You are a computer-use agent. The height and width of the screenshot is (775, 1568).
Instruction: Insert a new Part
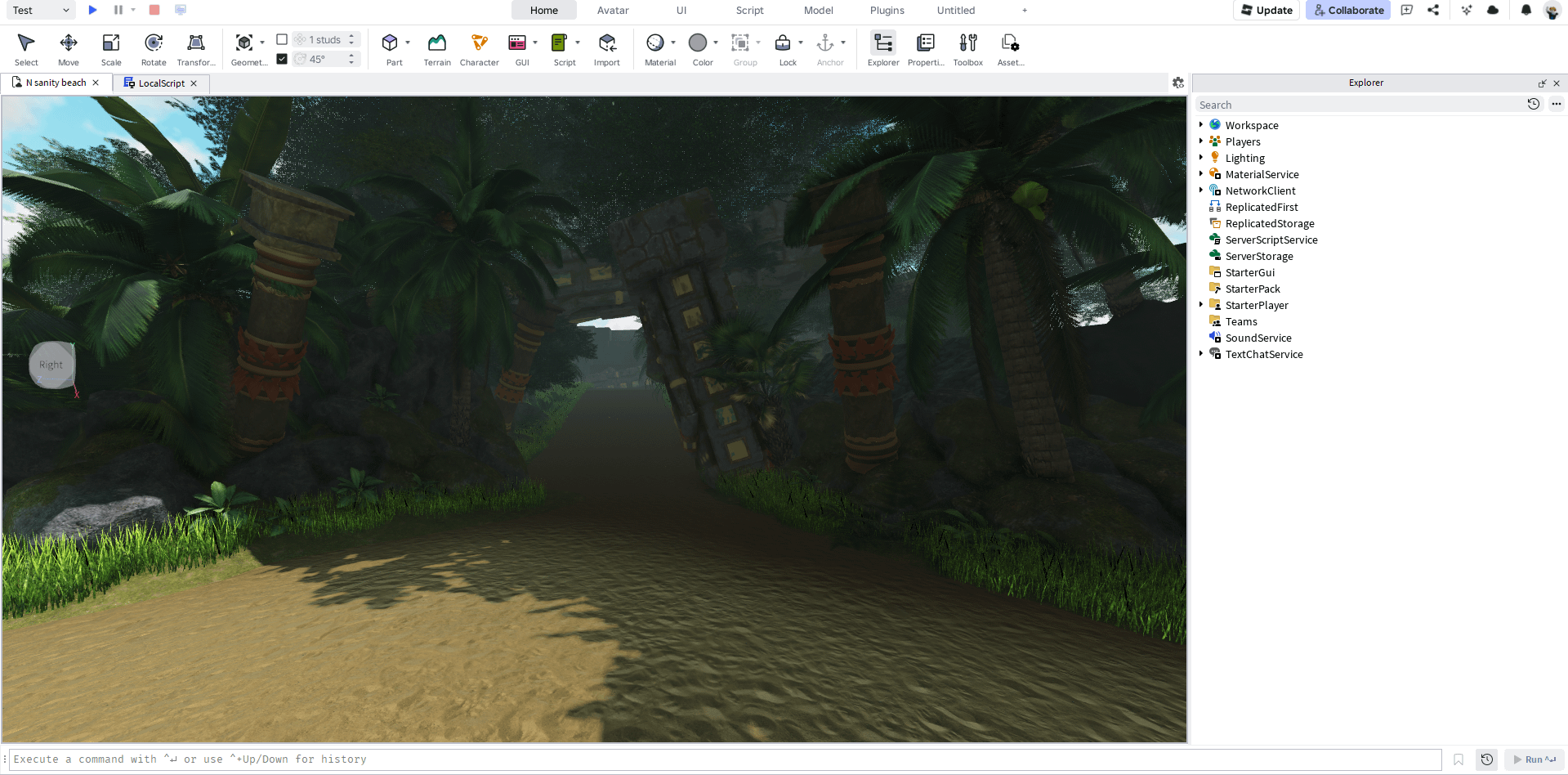coord(391,49)
